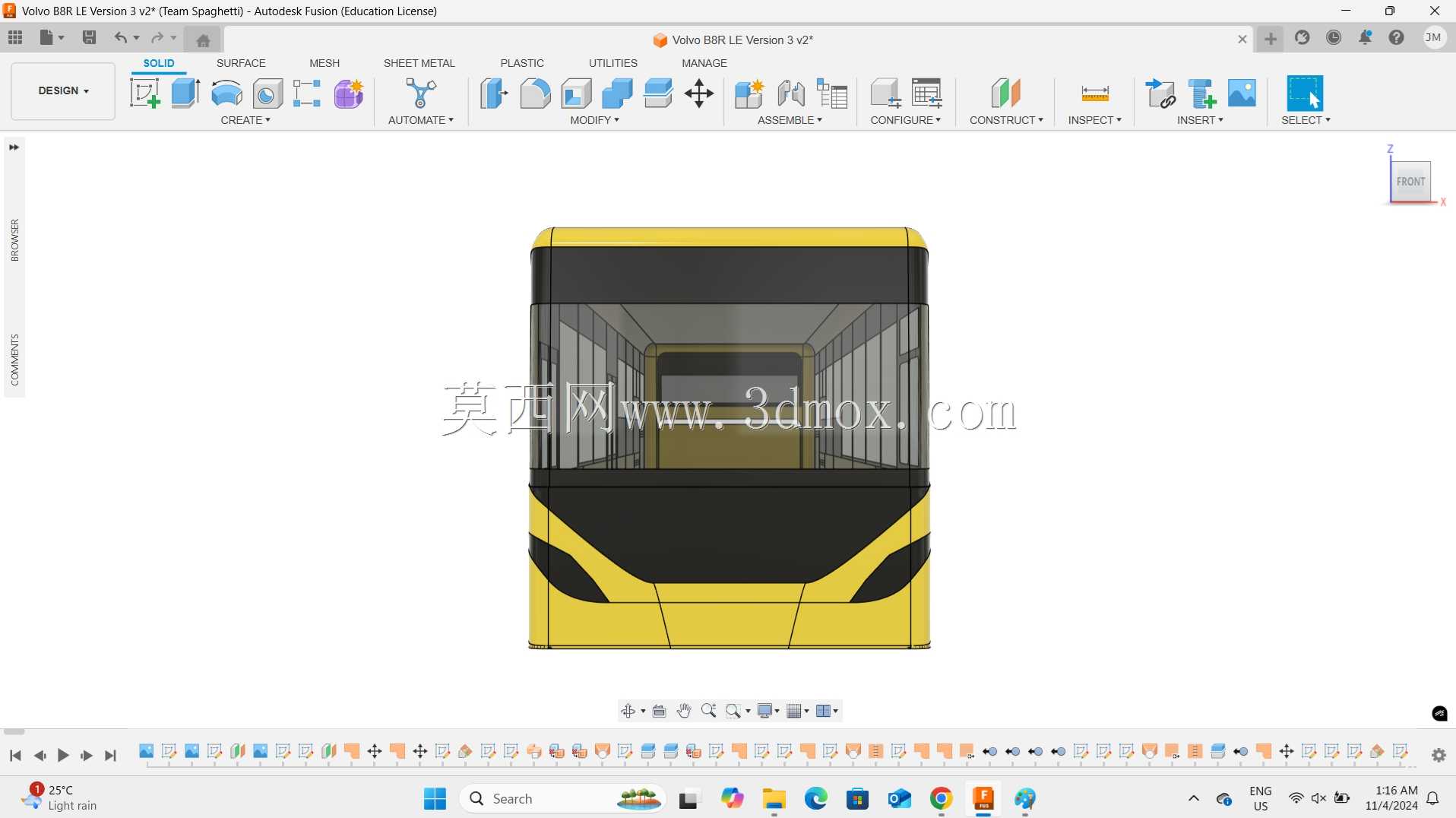1456x818 pixels.
Task: Activate the Fillet tool
Action: click(x=535, y=94)
